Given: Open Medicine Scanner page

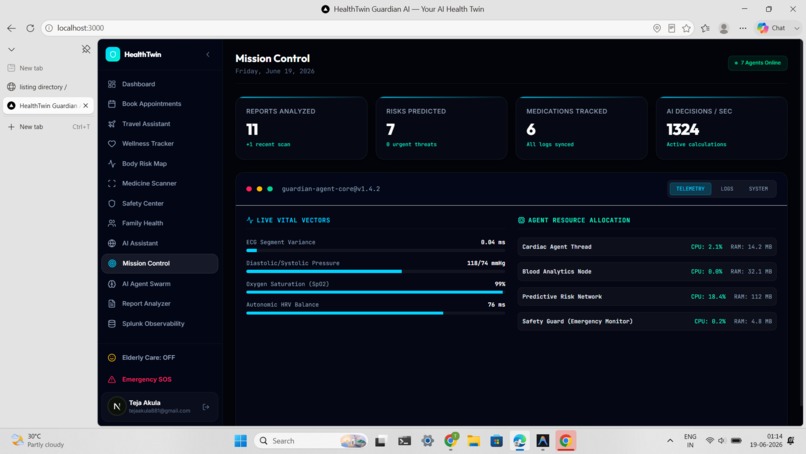Looking at the screenshot, I should click(159, 183).
